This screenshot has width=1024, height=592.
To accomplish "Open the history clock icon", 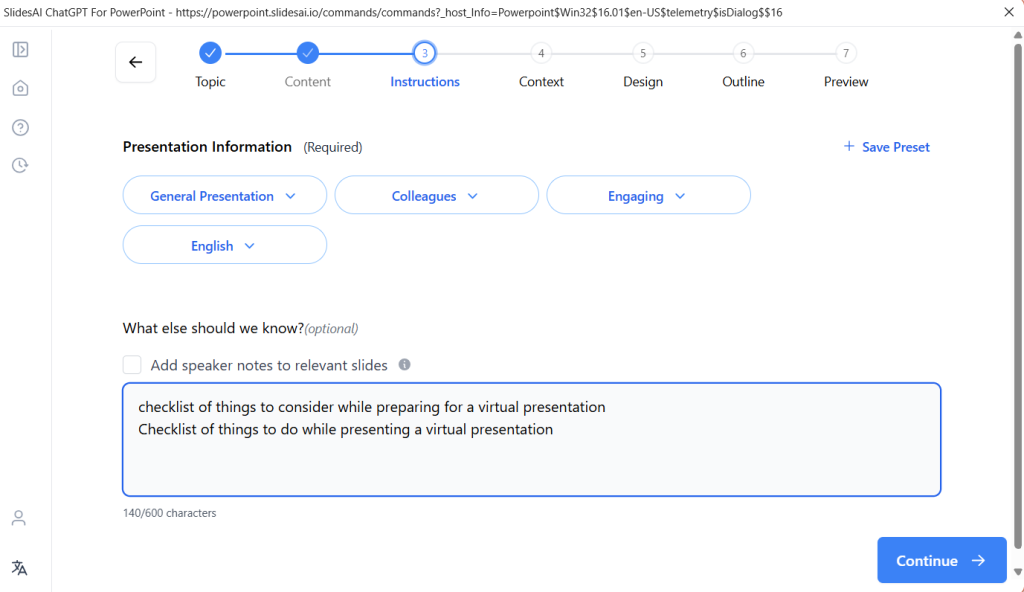I will (20, 166).
